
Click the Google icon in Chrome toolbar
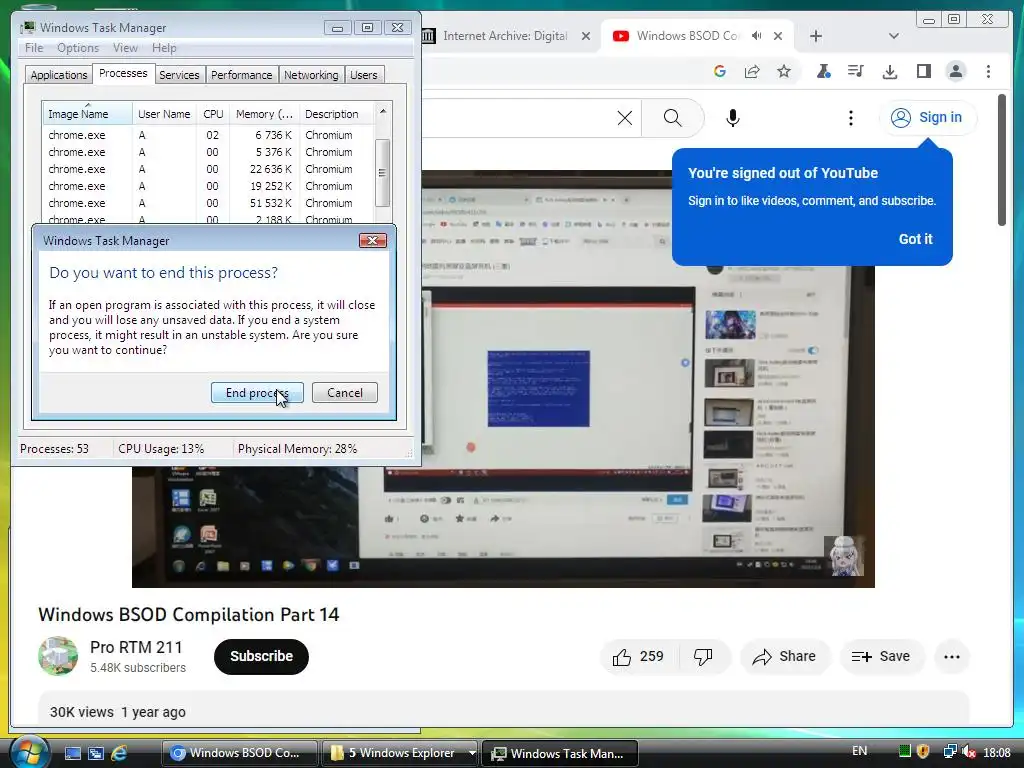tap(720, 71)
